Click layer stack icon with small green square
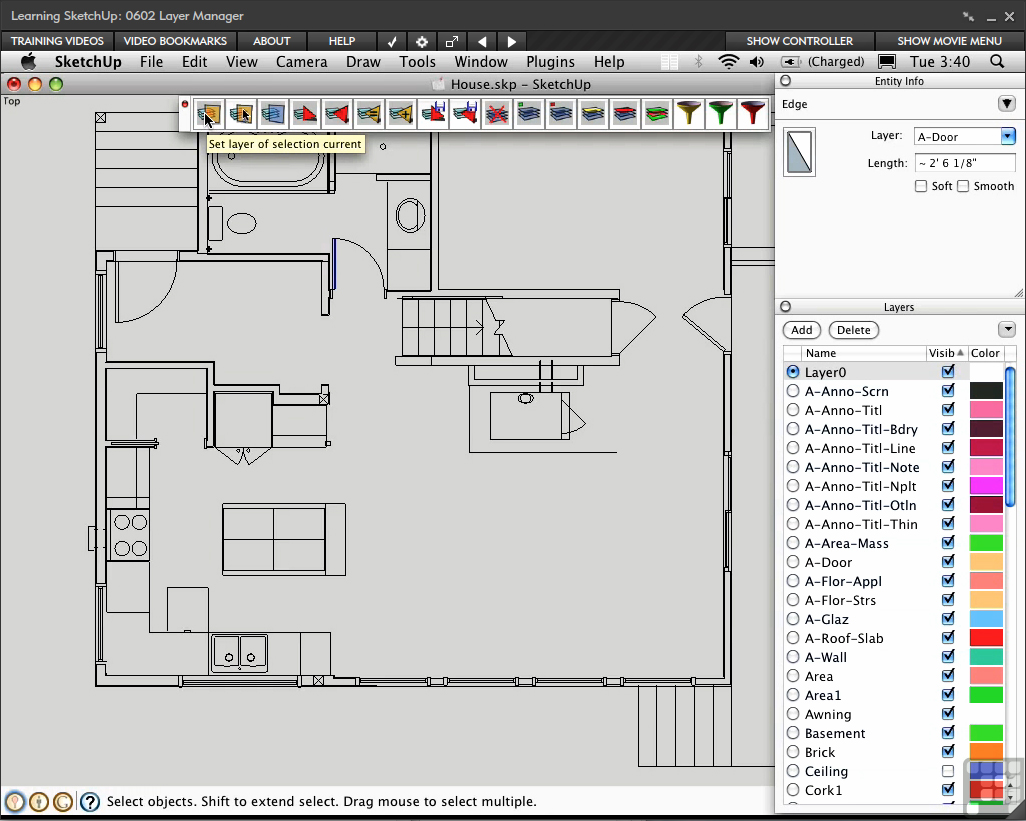This screenshot has height=821, width=1026. [529, 114]
